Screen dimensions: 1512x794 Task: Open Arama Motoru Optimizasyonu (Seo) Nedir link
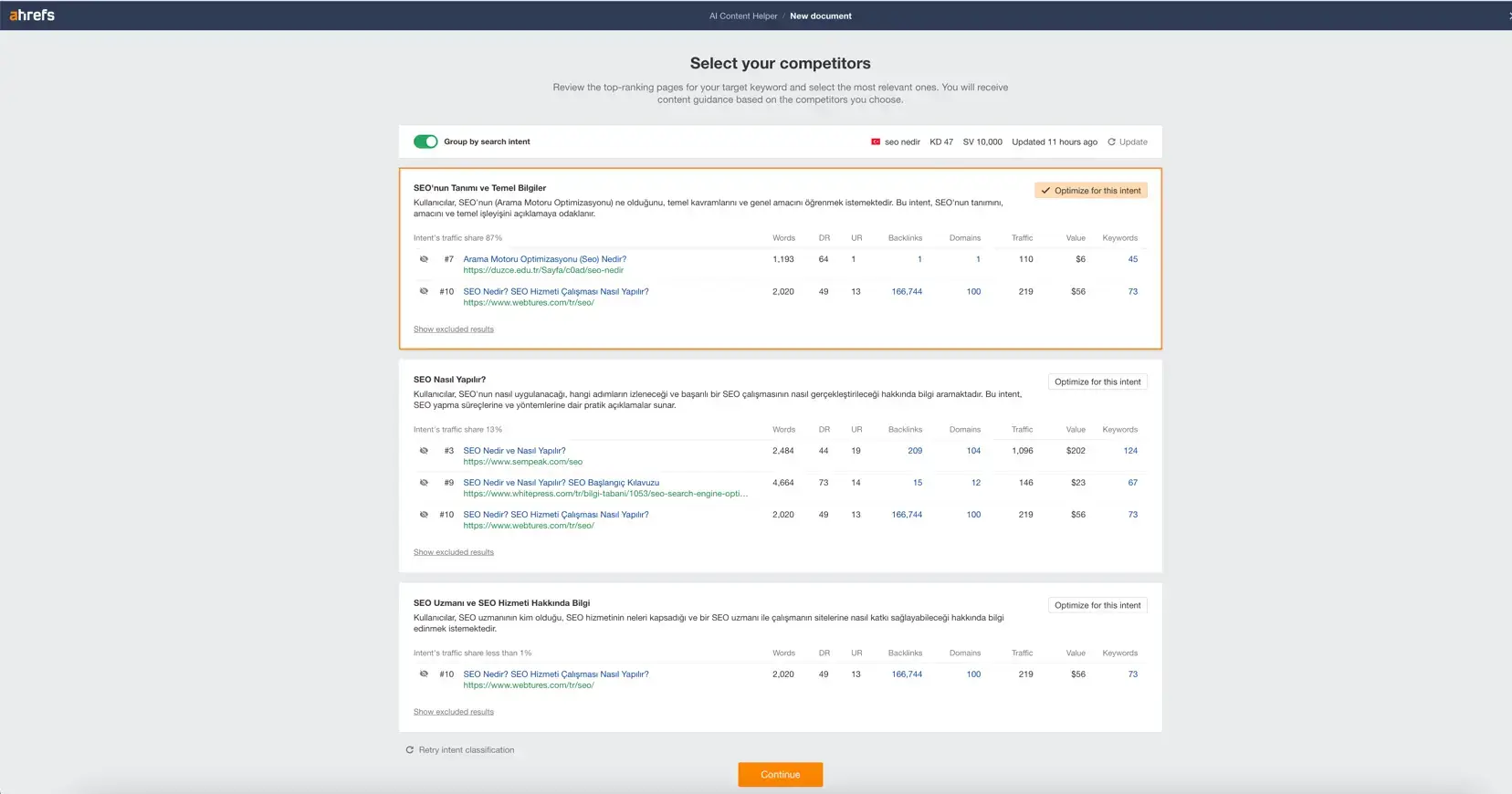[544, 259]
